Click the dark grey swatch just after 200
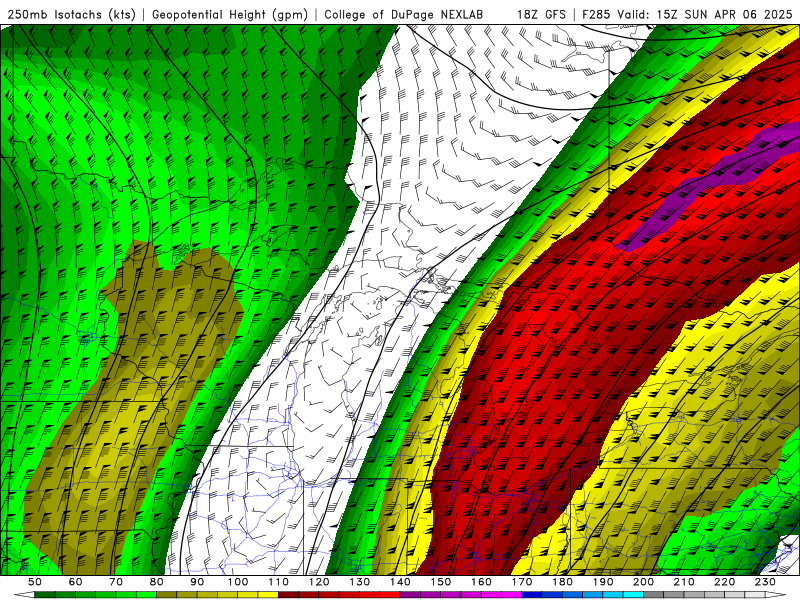The image size is (800, 600). [654, 594]
